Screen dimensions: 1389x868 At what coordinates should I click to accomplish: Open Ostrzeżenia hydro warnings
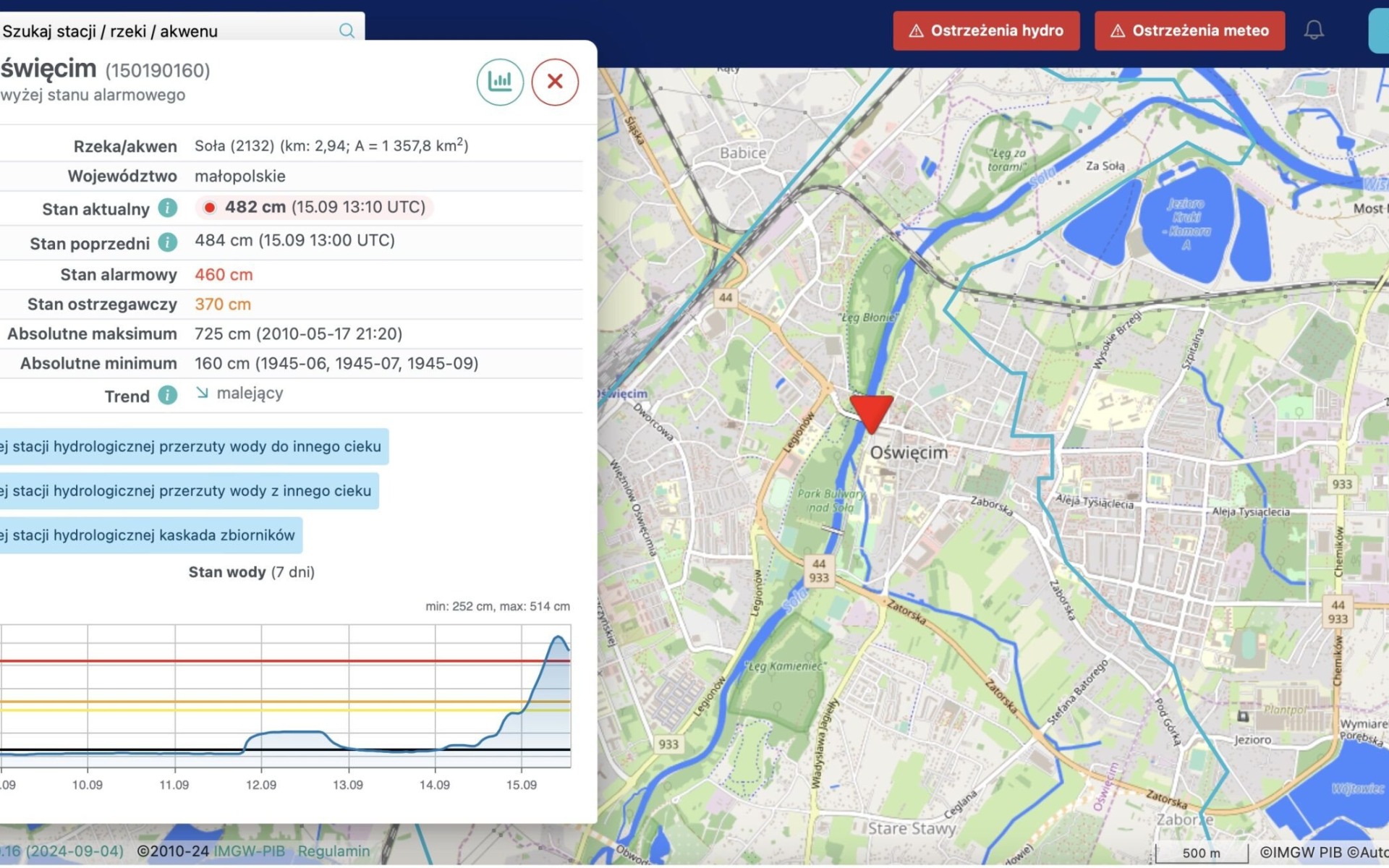click(986, 30)
